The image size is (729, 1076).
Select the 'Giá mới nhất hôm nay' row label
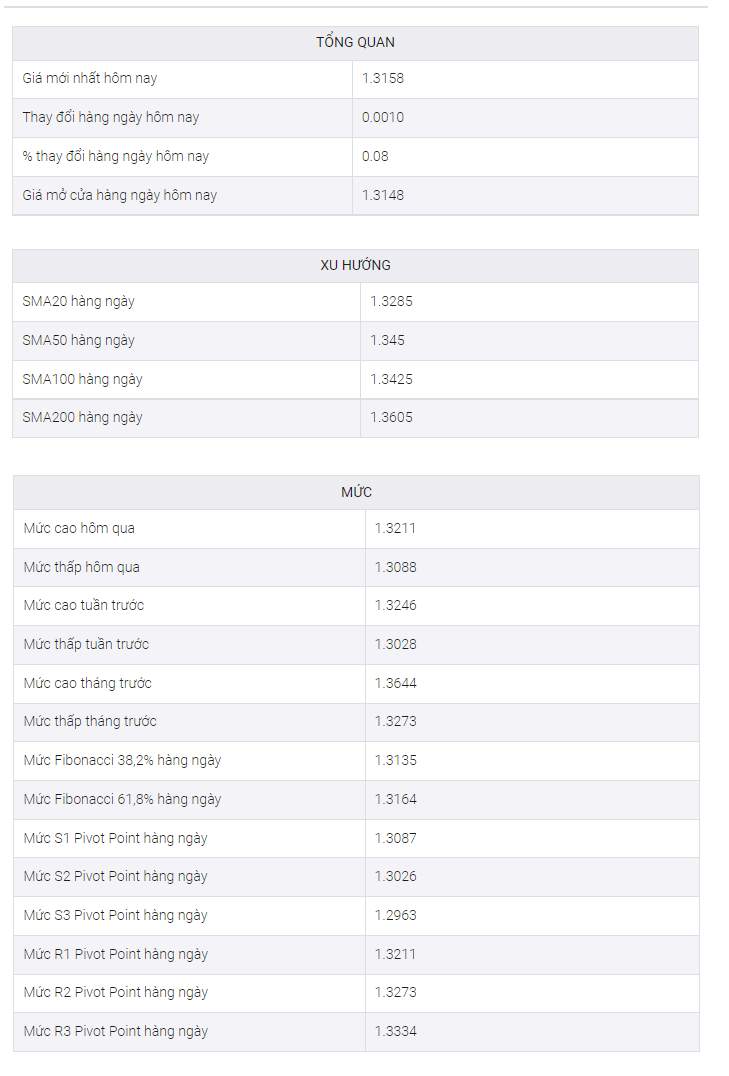pyautogui.click(x=90, y=78)
